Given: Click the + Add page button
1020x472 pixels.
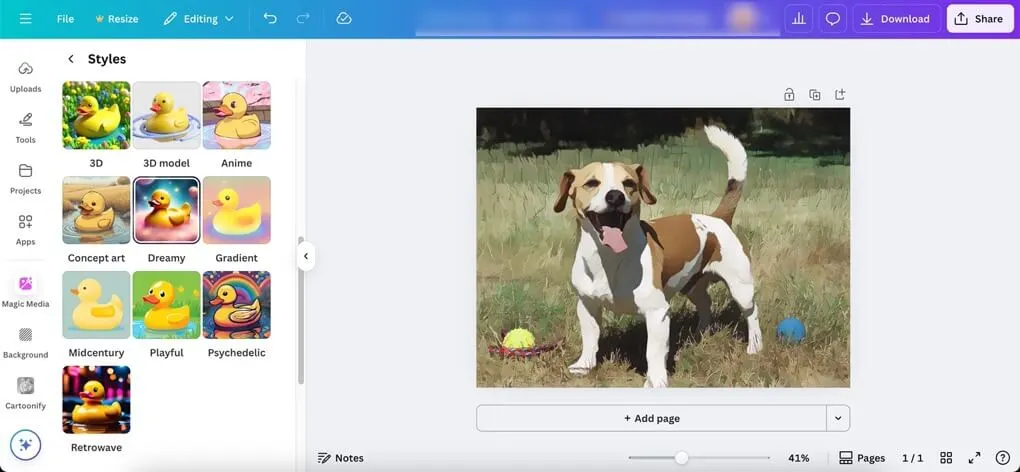Looking at the screenshot, I should (651, 418).
